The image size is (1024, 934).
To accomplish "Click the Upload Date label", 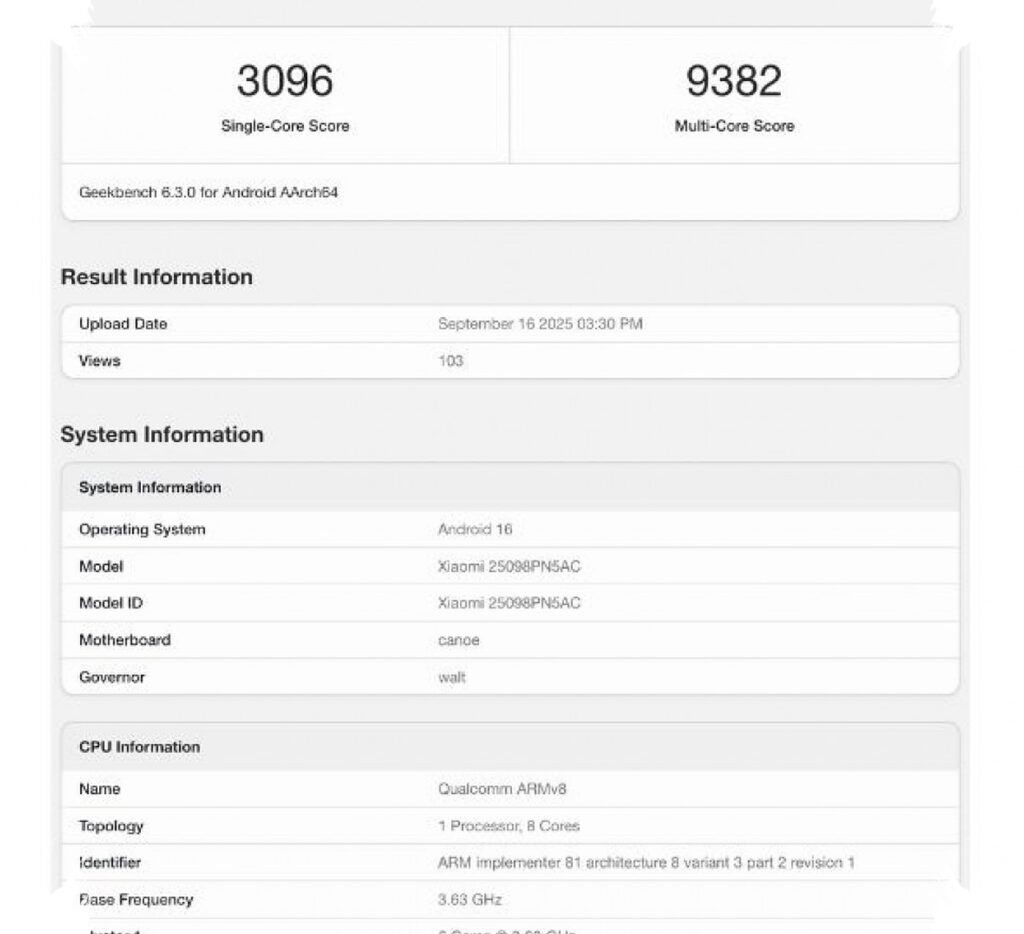I will point(123,324).
